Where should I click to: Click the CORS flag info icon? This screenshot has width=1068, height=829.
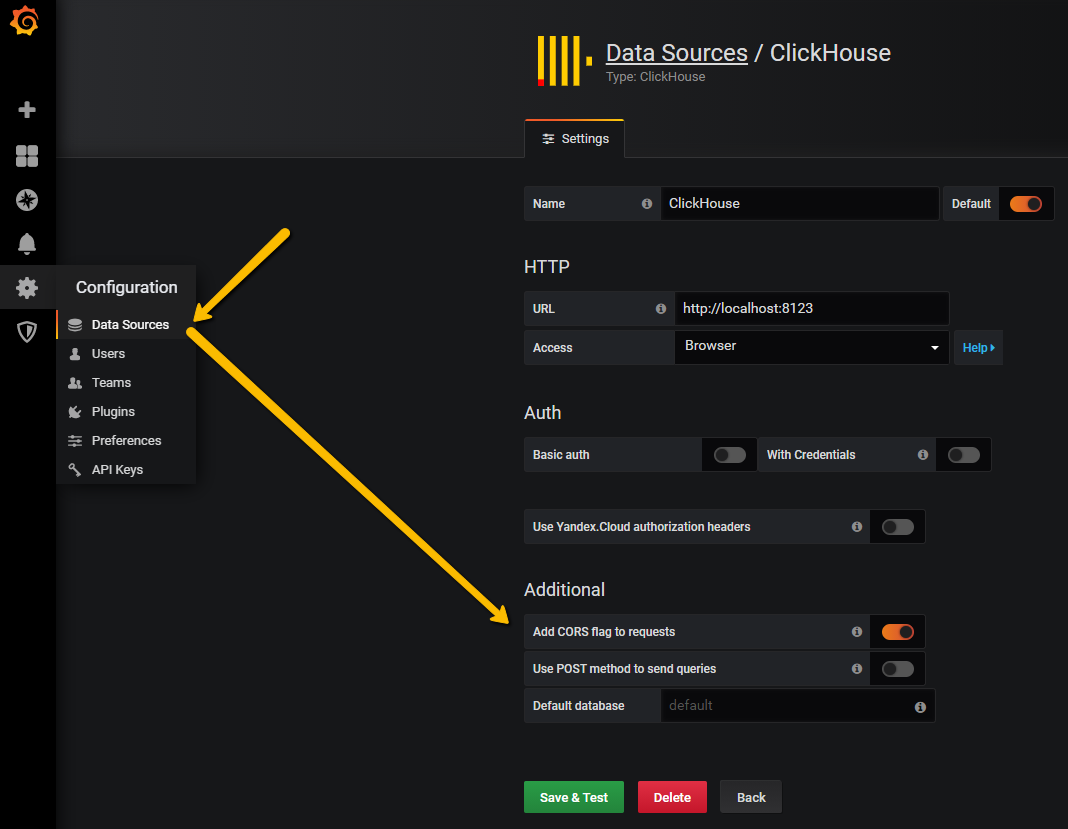point(857,631)
